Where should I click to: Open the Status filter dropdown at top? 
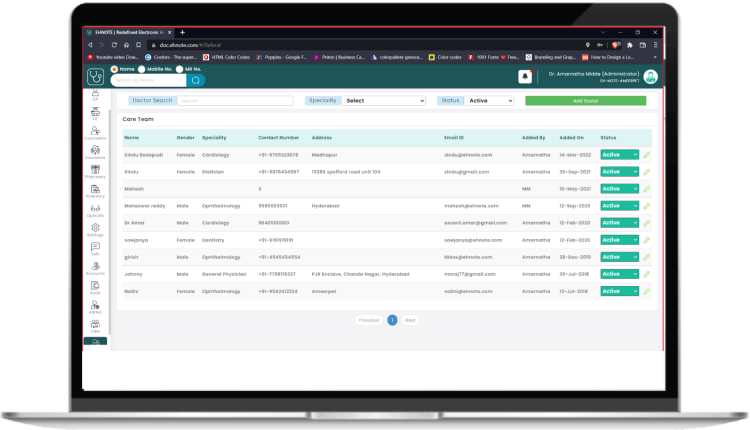click(x=489, y=101)
